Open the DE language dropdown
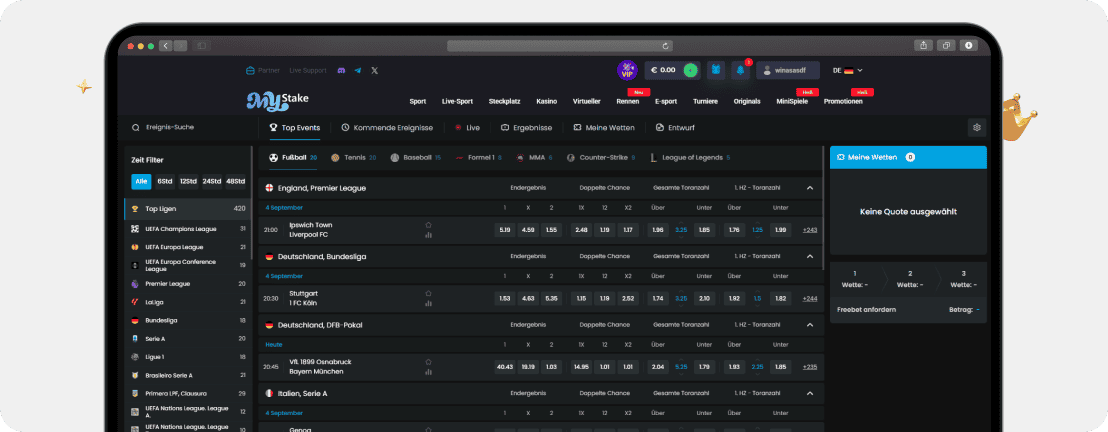1108x432 pixels. [x=848, y=71]
